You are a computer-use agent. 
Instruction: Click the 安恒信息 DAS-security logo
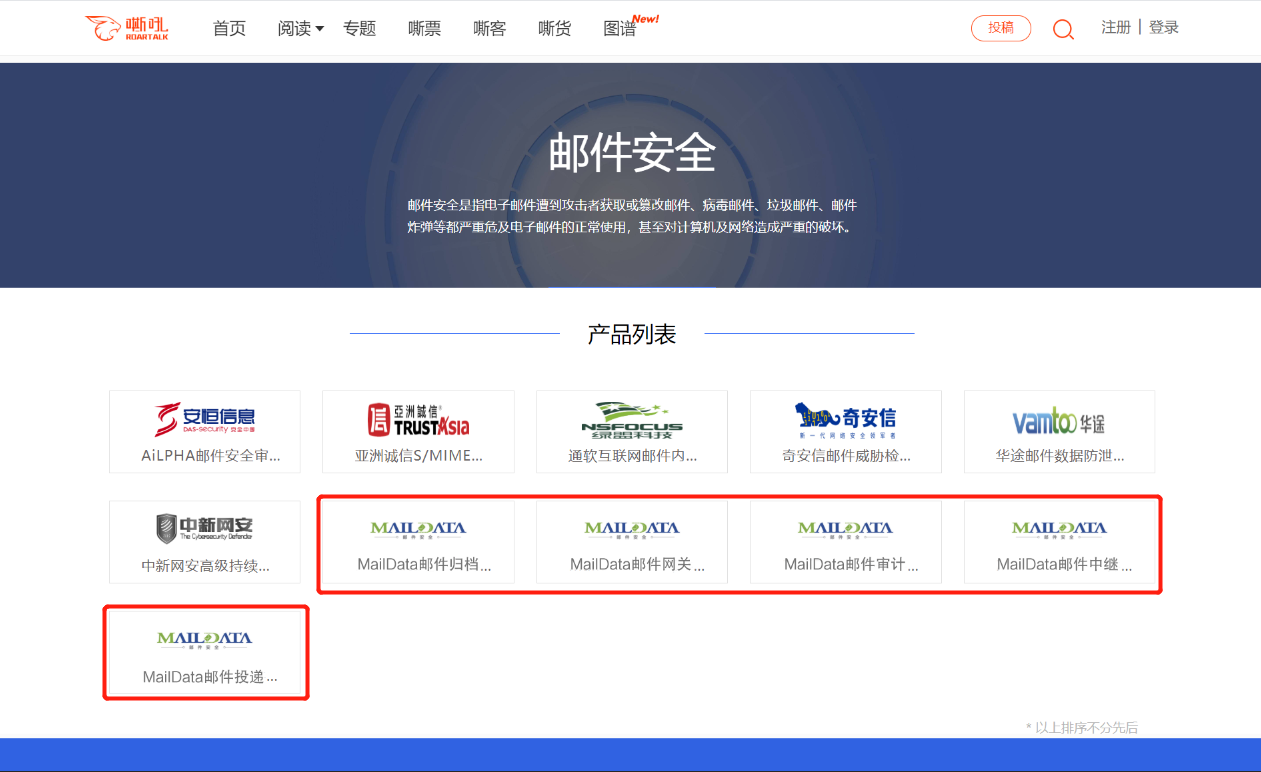tap(204, 420)
